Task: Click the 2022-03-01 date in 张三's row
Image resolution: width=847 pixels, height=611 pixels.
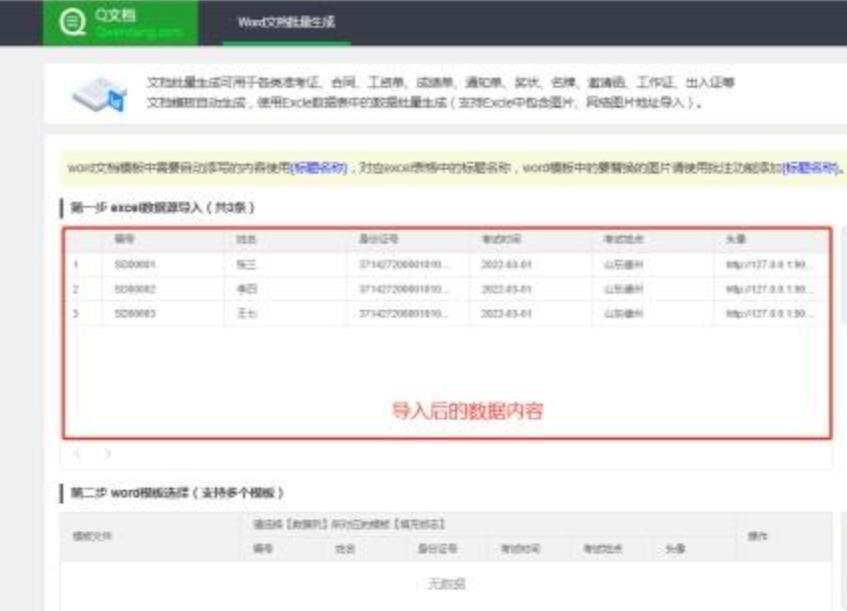Action: [x=507, y=264]
